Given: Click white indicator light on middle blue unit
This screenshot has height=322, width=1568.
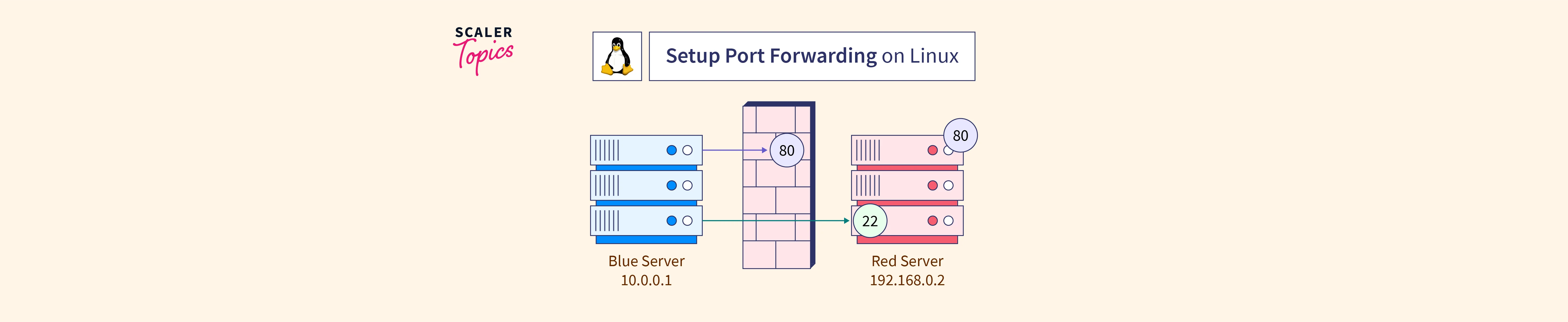Looking at the screenshot, I should [687, 185].
